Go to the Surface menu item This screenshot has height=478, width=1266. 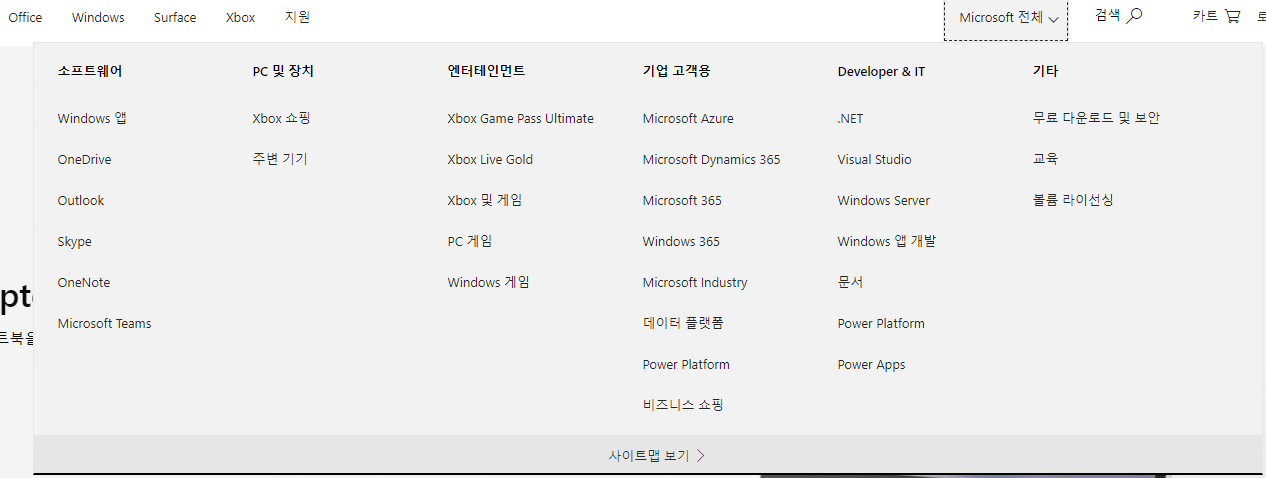coord(175,17)
